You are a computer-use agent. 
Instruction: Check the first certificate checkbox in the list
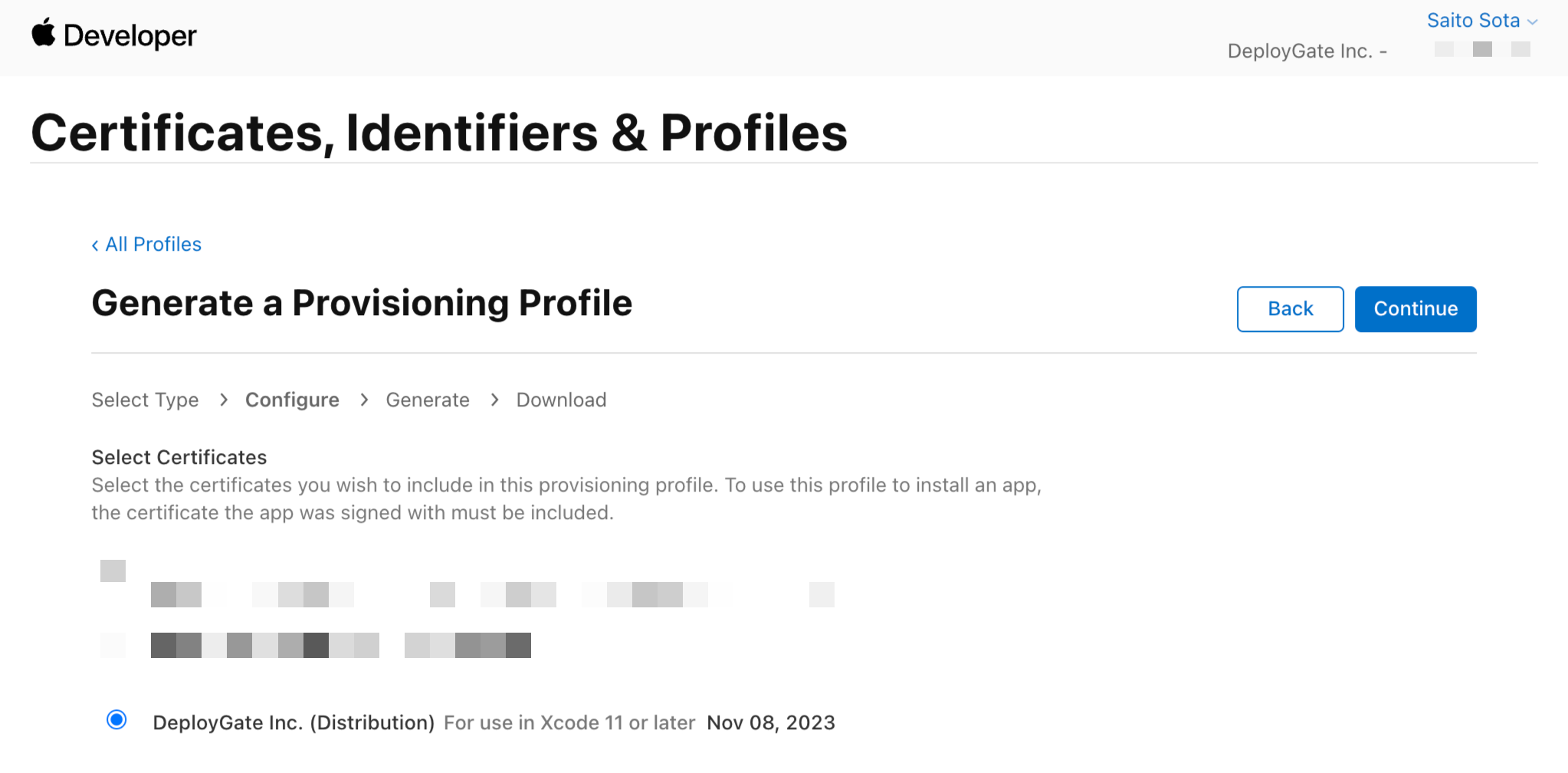click(x=113, y=571)
